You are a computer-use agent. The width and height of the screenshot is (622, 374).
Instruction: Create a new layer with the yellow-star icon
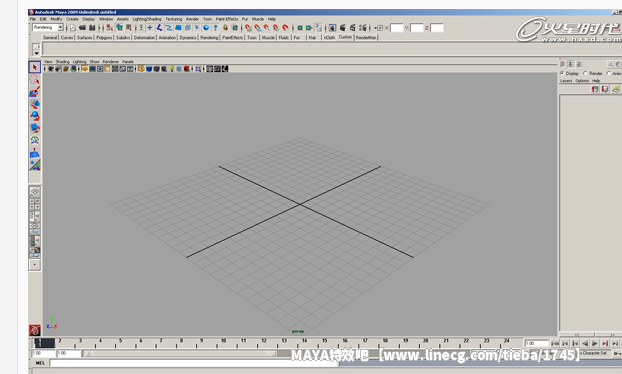click(x=615, y=89)
